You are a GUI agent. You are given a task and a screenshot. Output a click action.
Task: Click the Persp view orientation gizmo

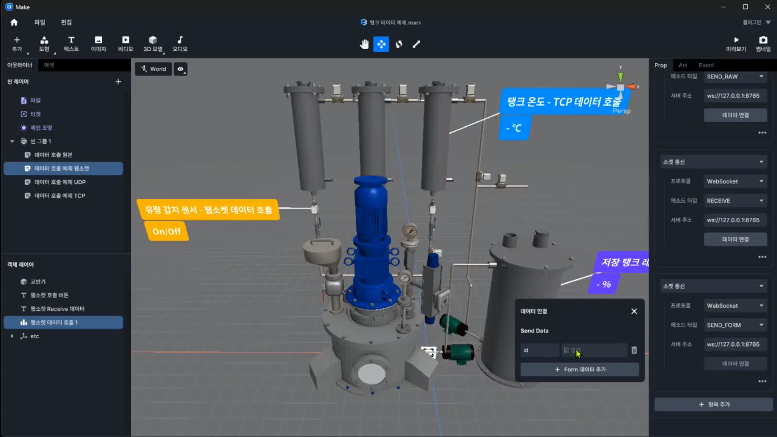point(621,86)
